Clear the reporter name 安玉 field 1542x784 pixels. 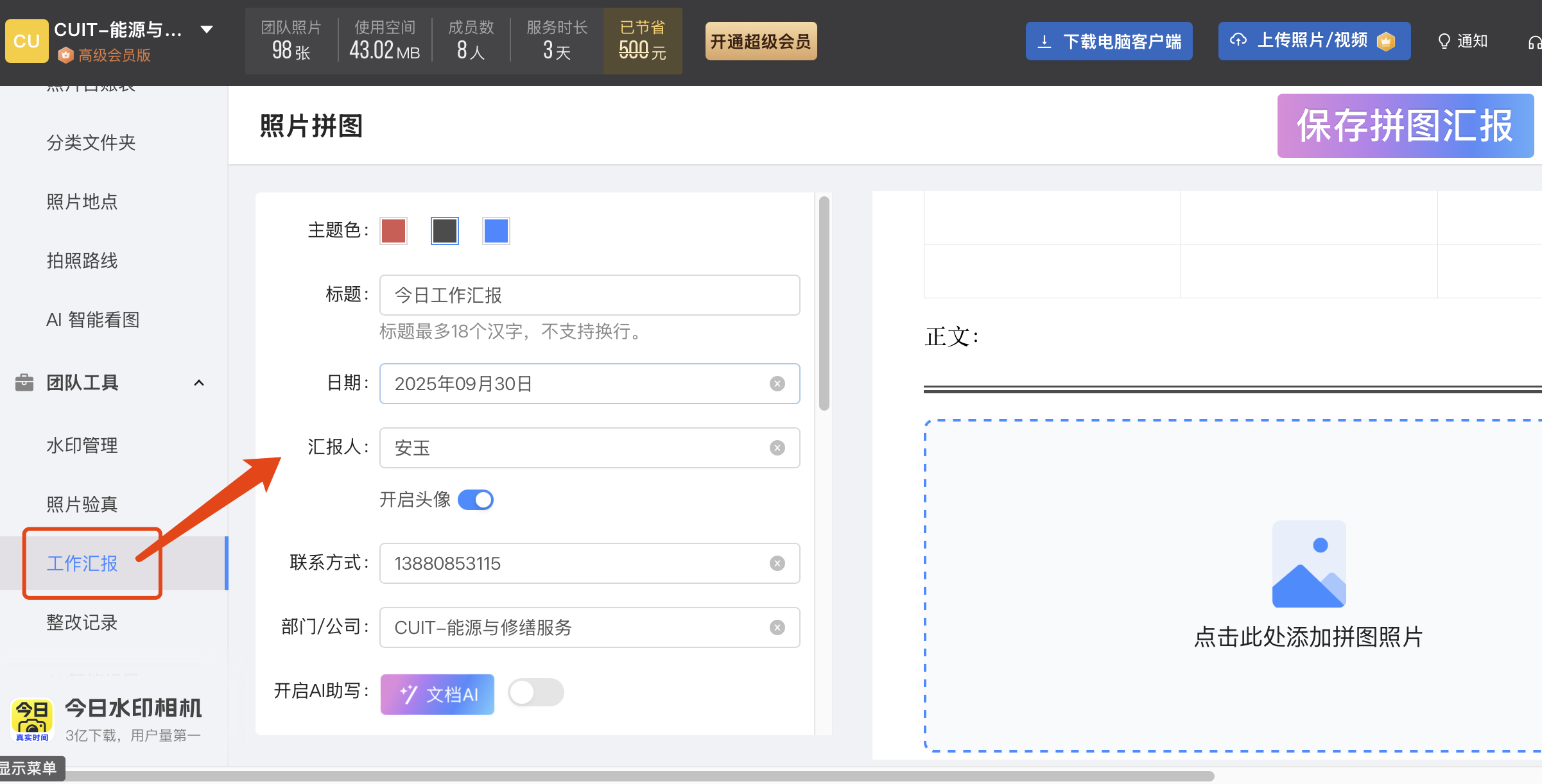pos(777,448)
